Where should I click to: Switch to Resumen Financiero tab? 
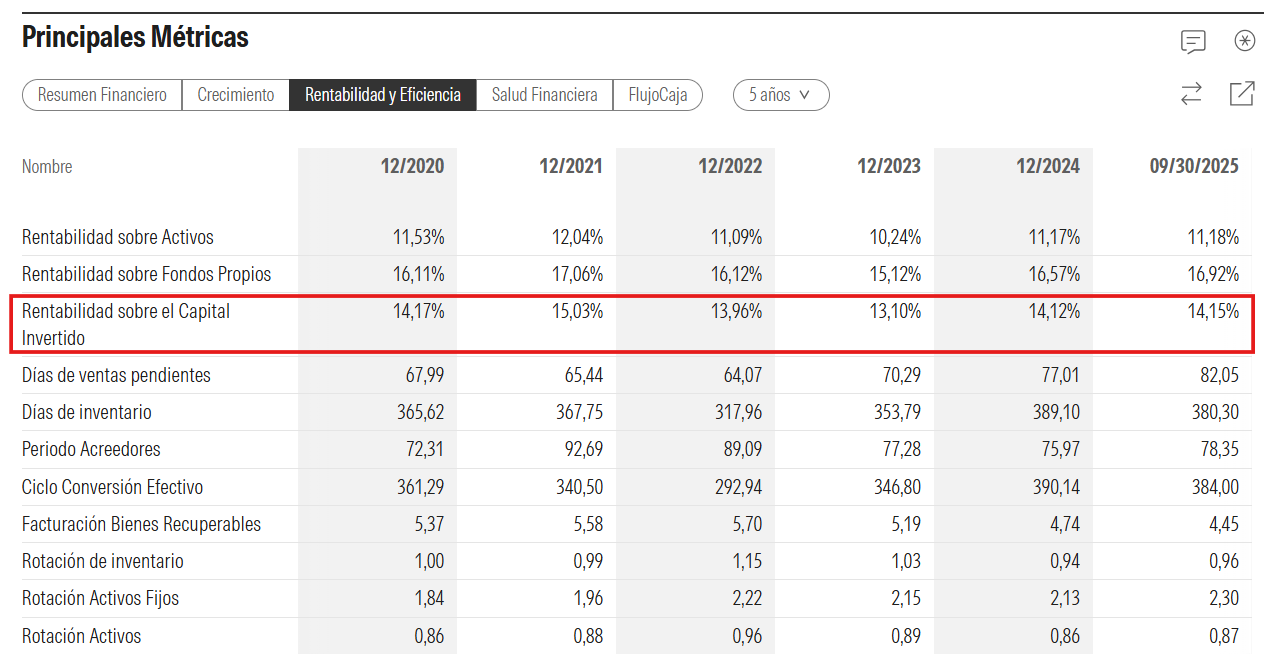coord(102,95)
